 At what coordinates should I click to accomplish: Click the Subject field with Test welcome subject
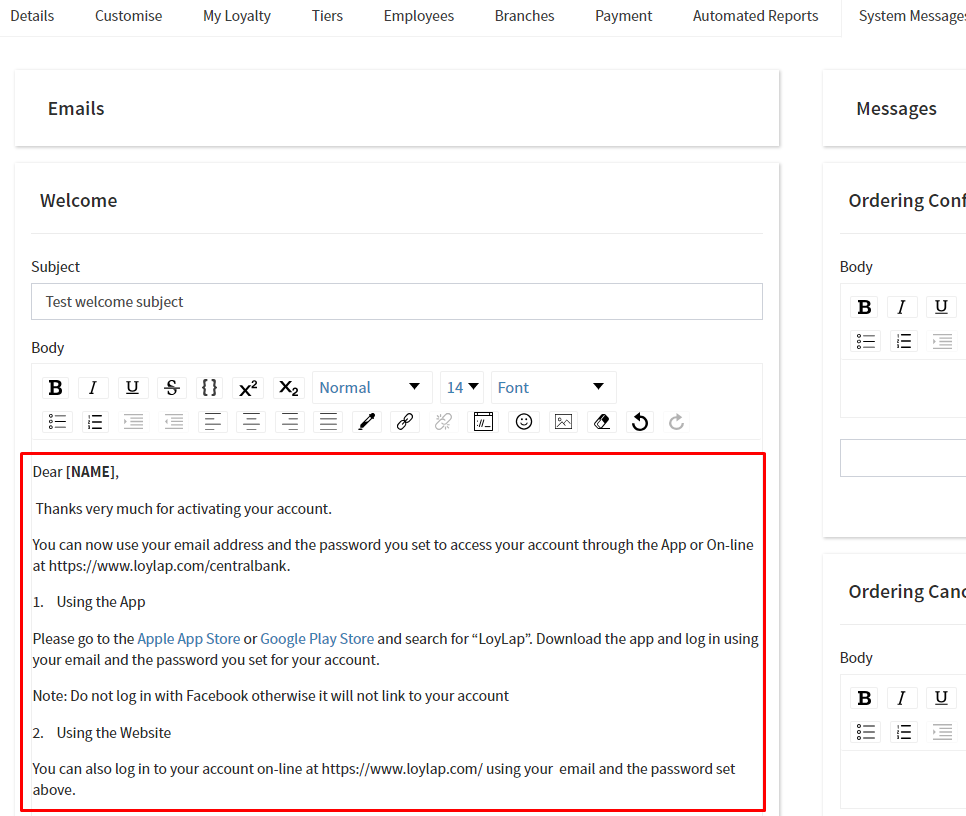[397, 302]
